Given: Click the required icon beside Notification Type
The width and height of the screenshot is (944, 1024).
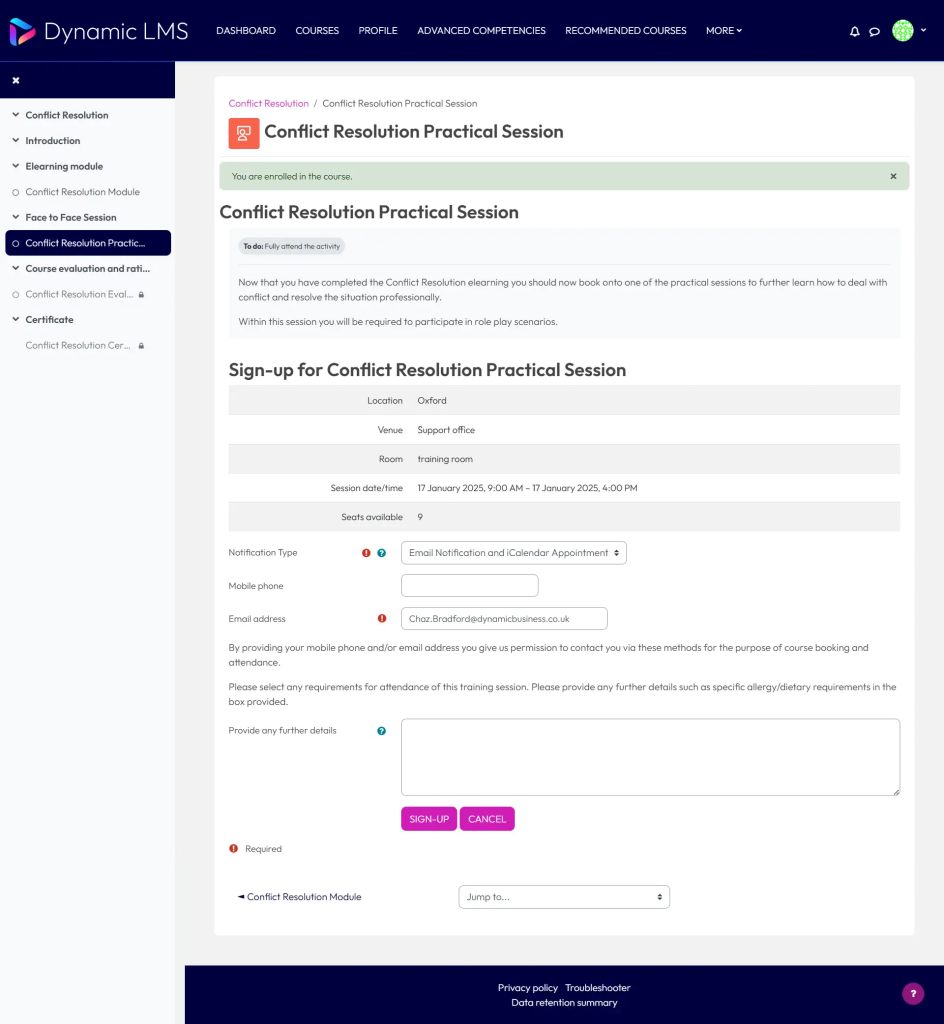Looking at the screenshot, I should 366,553.
